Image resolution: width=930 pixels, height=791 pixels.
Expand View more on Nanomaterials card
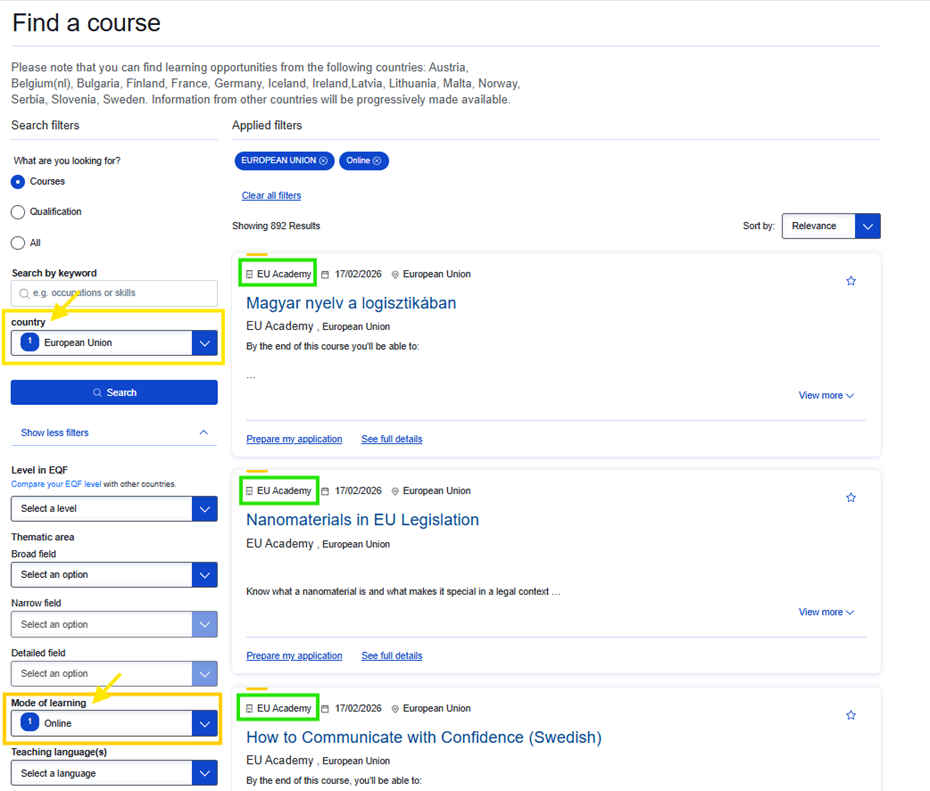[826, 612]
